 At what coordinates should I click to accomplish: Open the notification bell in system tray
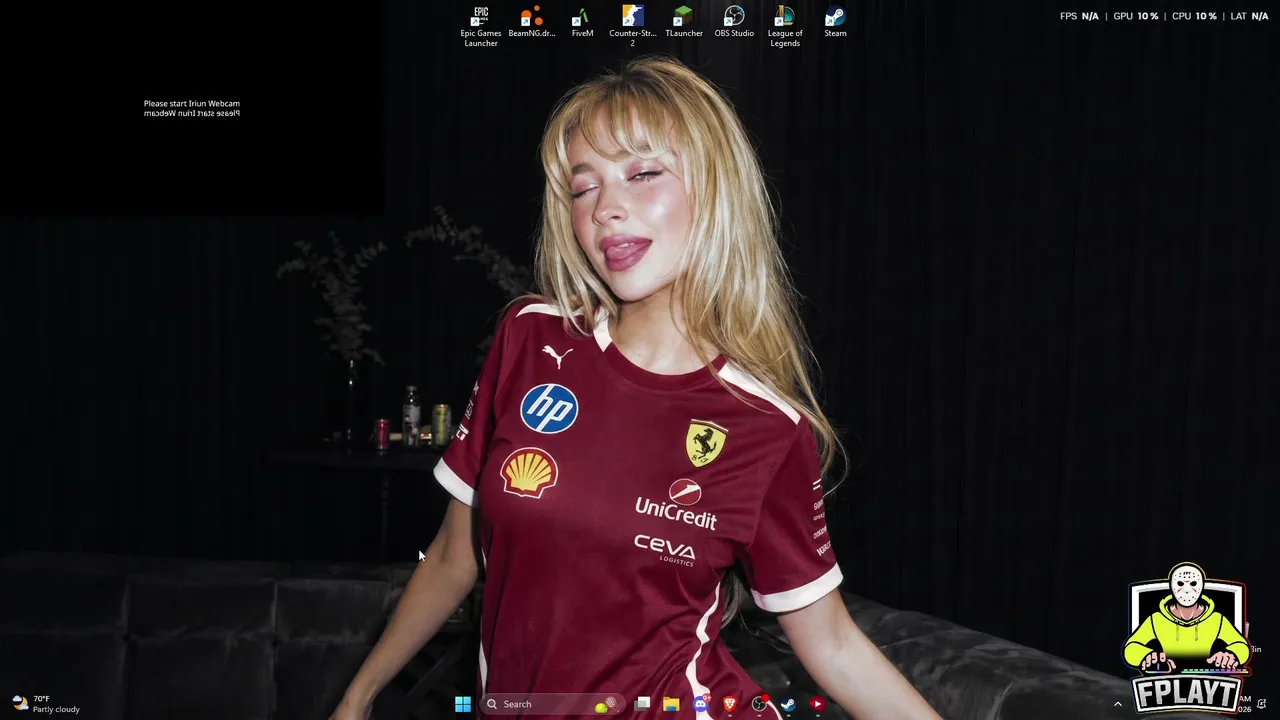click(x=1262, y=704)
